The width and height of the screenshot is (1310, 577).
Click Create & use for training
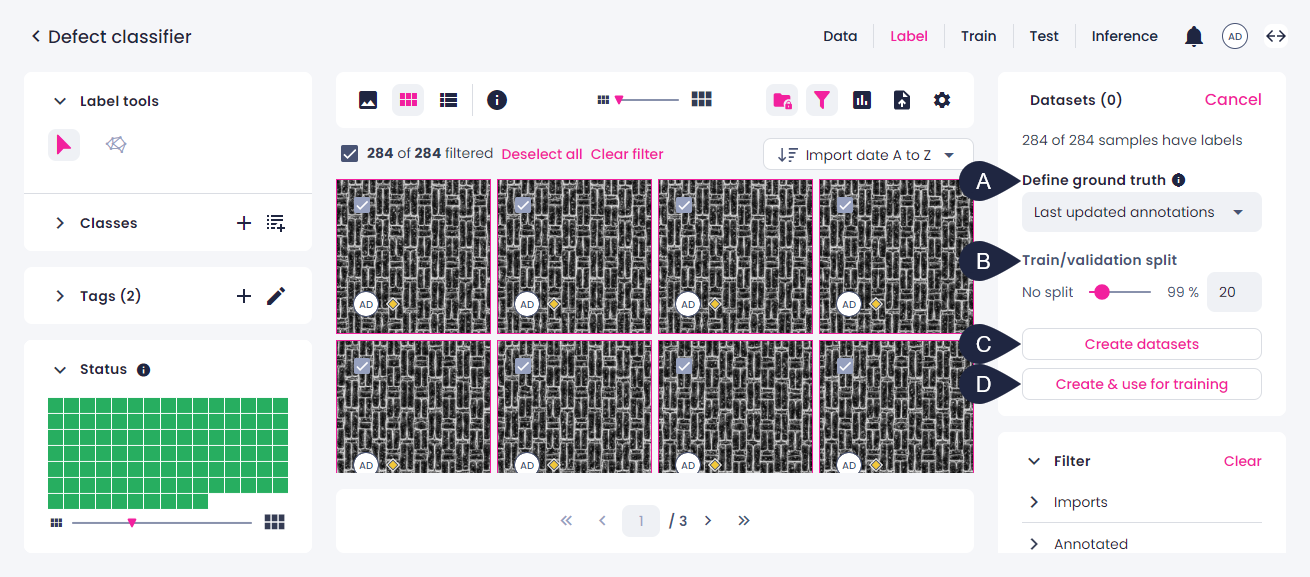click(x=1141, y=384)
